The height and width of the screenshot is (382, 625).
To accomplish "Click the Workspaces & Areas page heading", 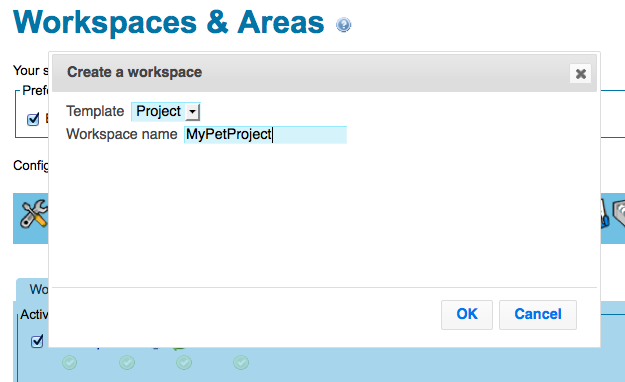I will [169, 23].
